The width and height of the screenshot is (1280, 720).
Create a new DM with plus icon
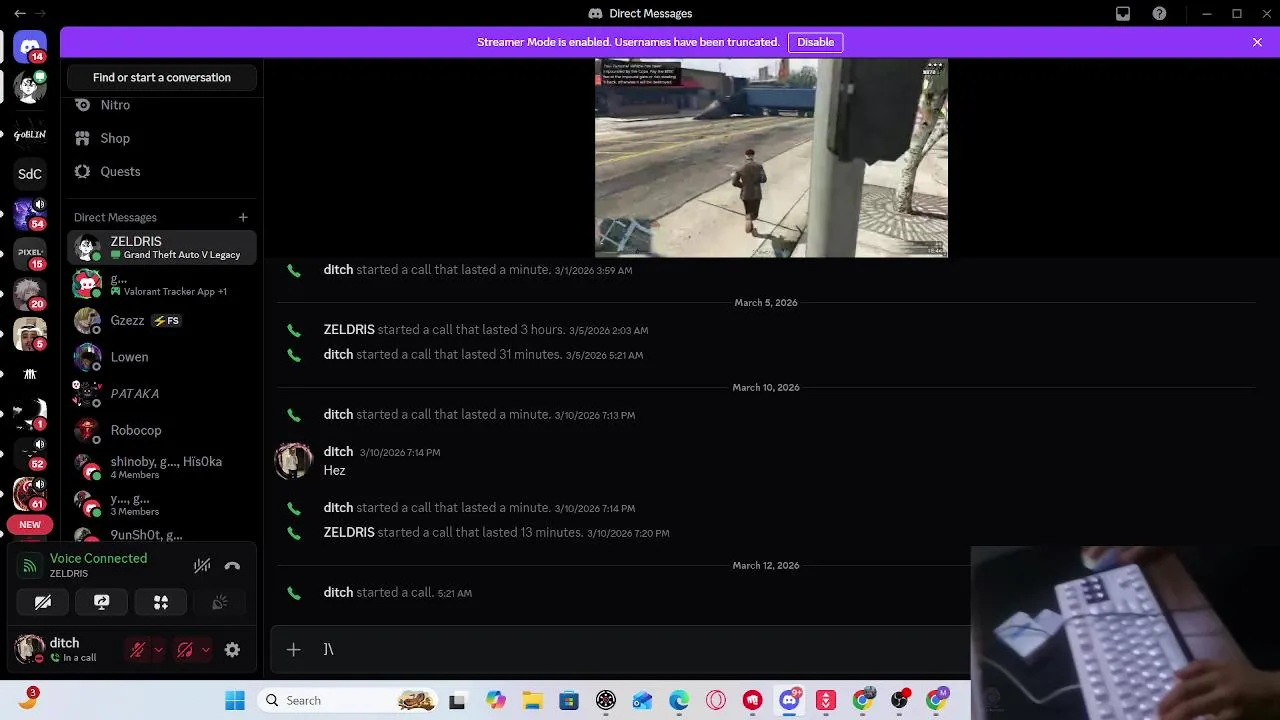(242, 217)
